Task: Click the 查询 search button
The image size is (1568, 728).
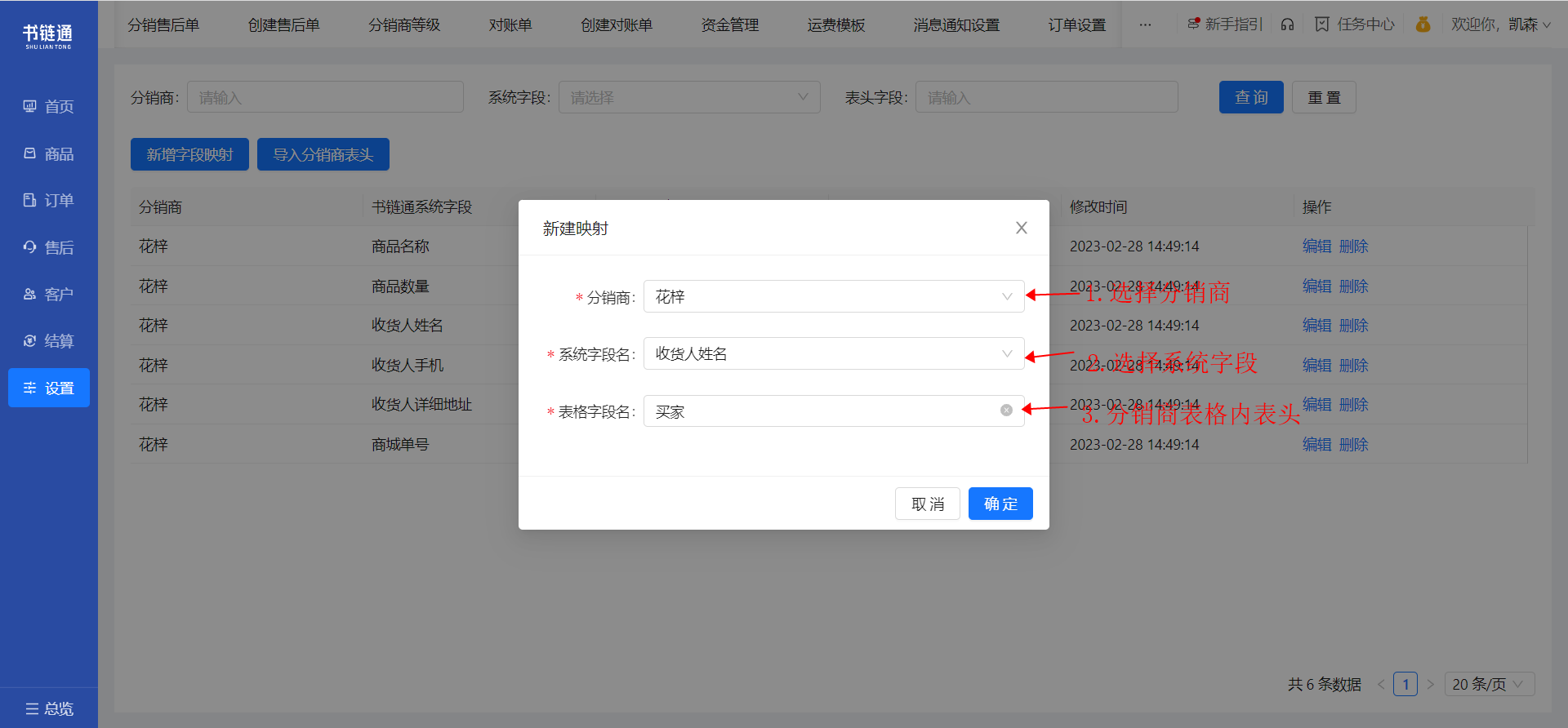Action: point(1251,97)
